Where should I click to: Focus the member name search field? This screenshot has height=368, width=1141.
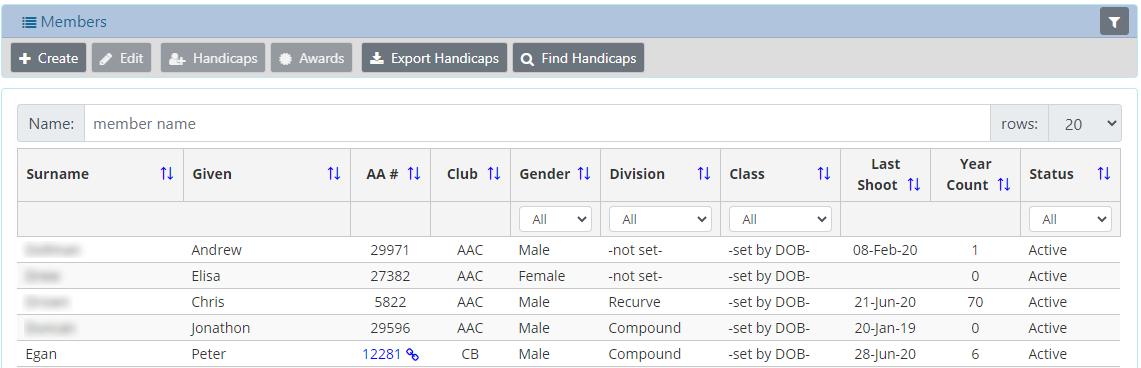click(537, 124)
